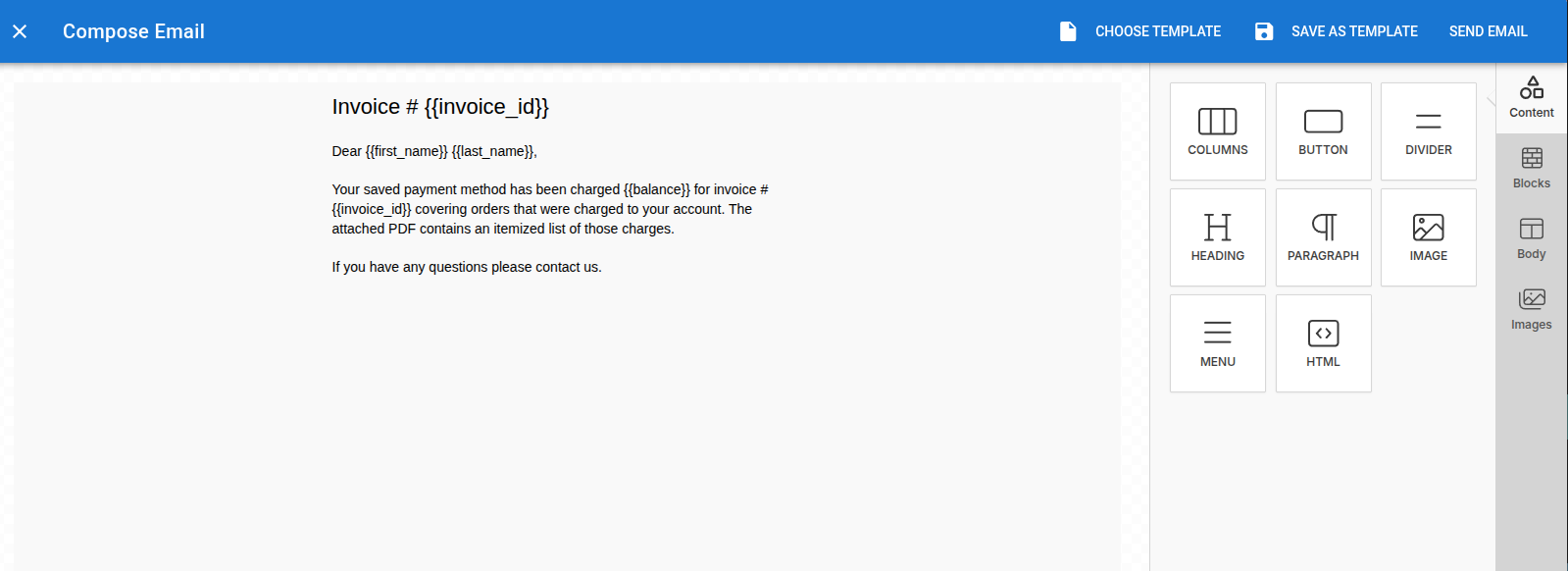This screenshot has height=571, width=1568.
Task: Click Save As Template button
Action: [x=1337, y=31]
